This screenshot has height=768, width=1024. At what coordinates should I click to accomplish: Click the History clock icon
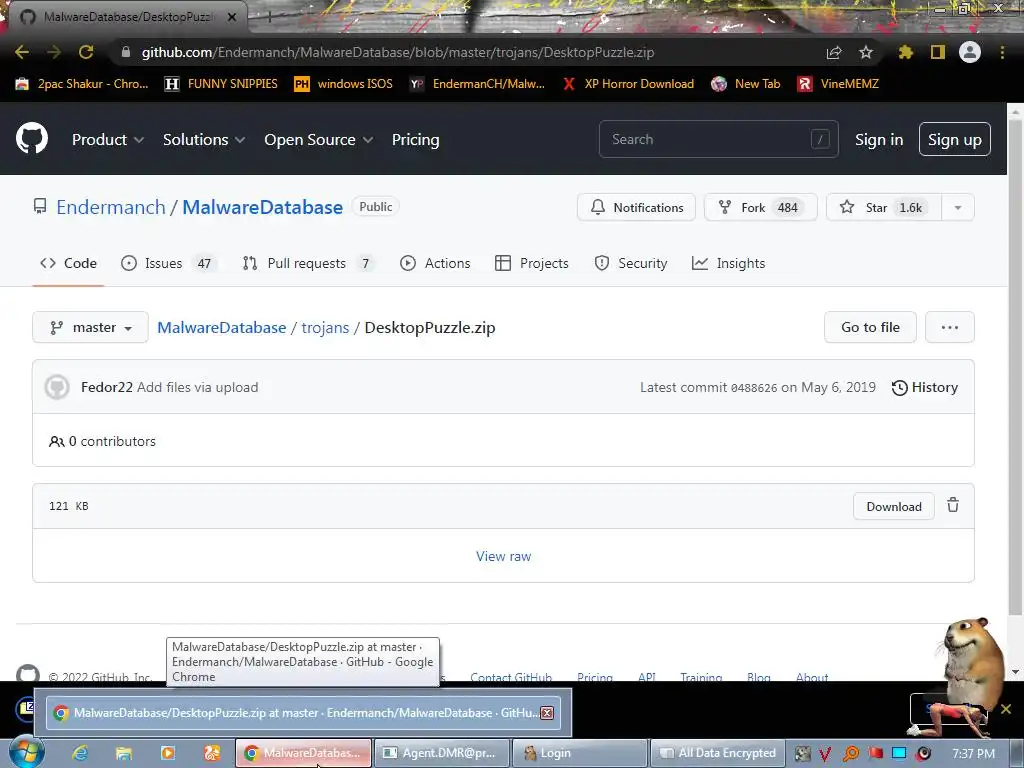click(899, 387)
